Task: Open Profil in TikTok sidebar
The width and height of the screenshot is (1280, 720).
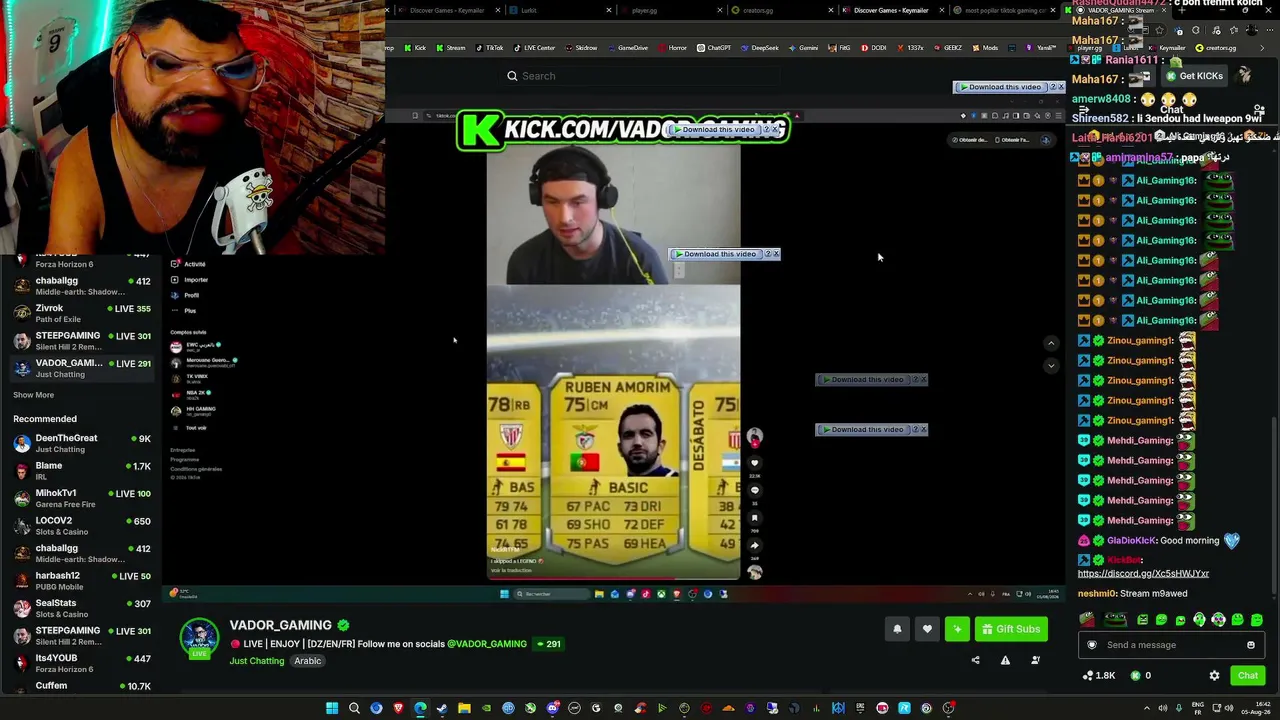Action: click(x=185, y=295)
